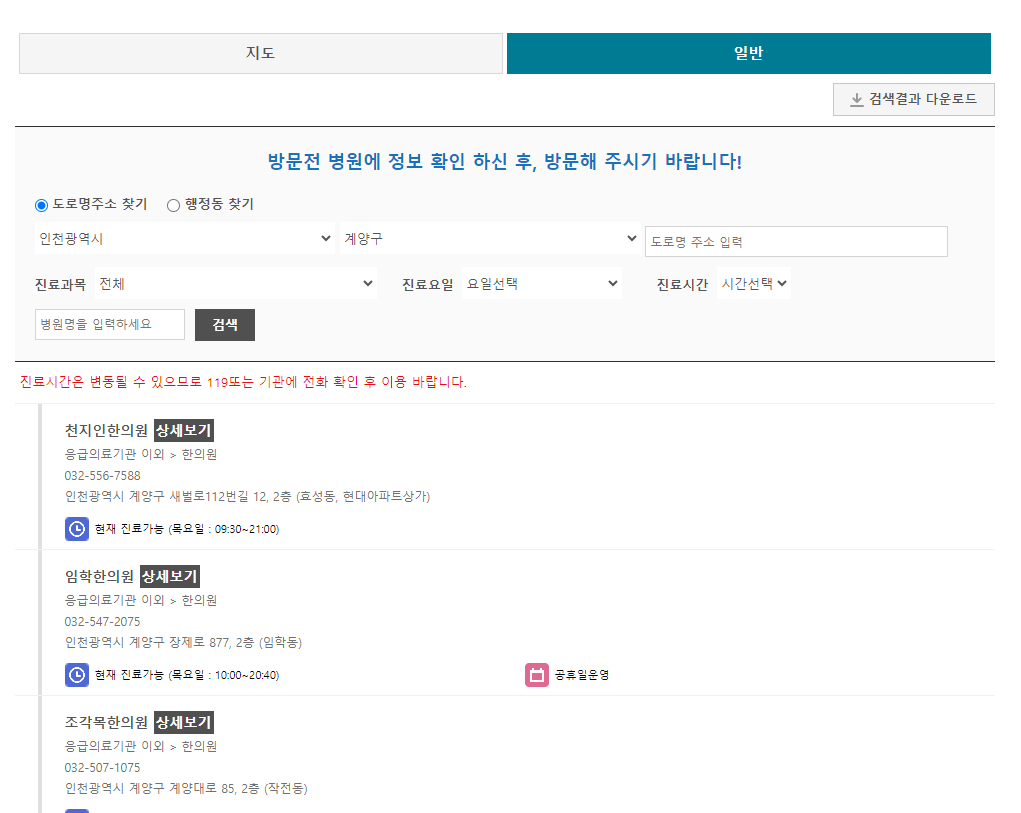Click the download arrow icon in 검색결과 다운로드
Image resolution: width=1021 pixels, height=813 pixels.
[857, 100]
